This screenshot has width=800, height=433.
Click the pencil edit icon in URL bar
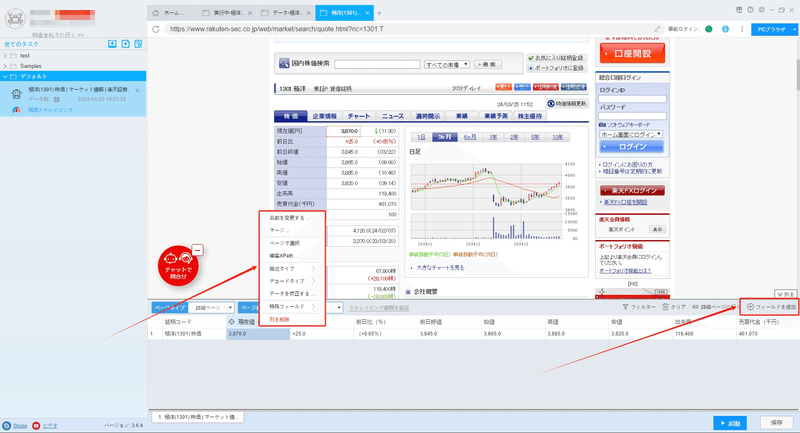pos(657,29)
